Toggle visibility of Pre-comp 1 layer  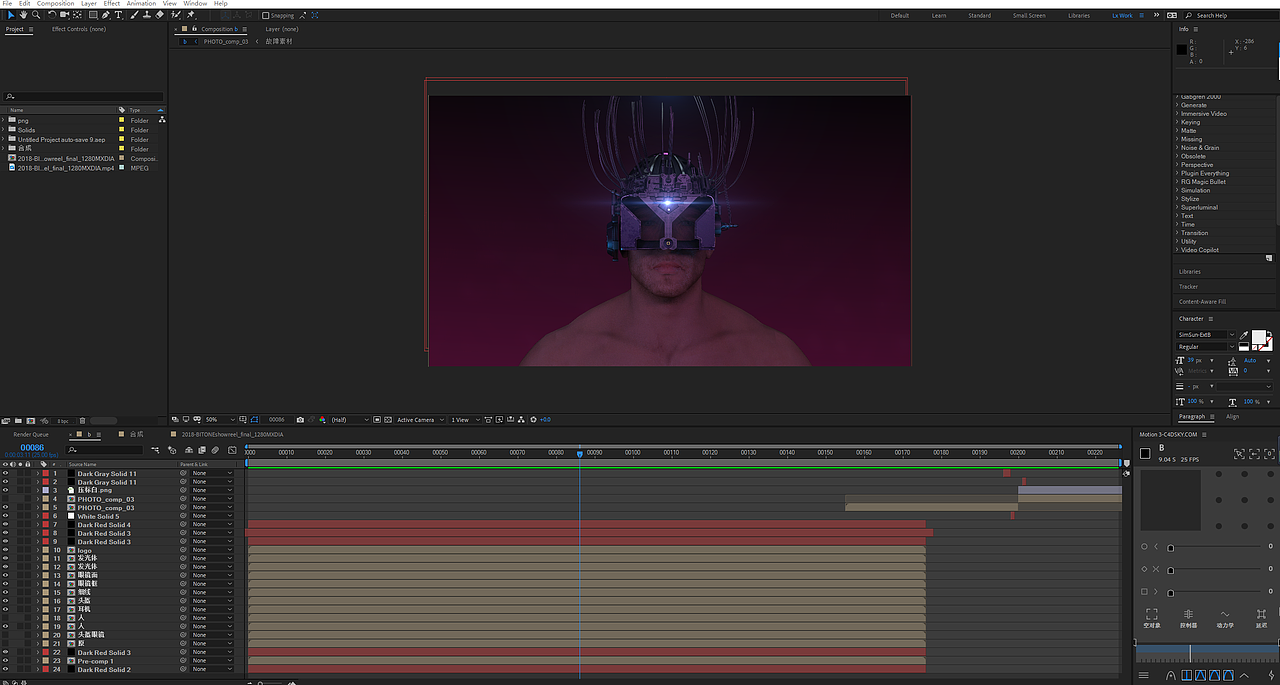5,661
